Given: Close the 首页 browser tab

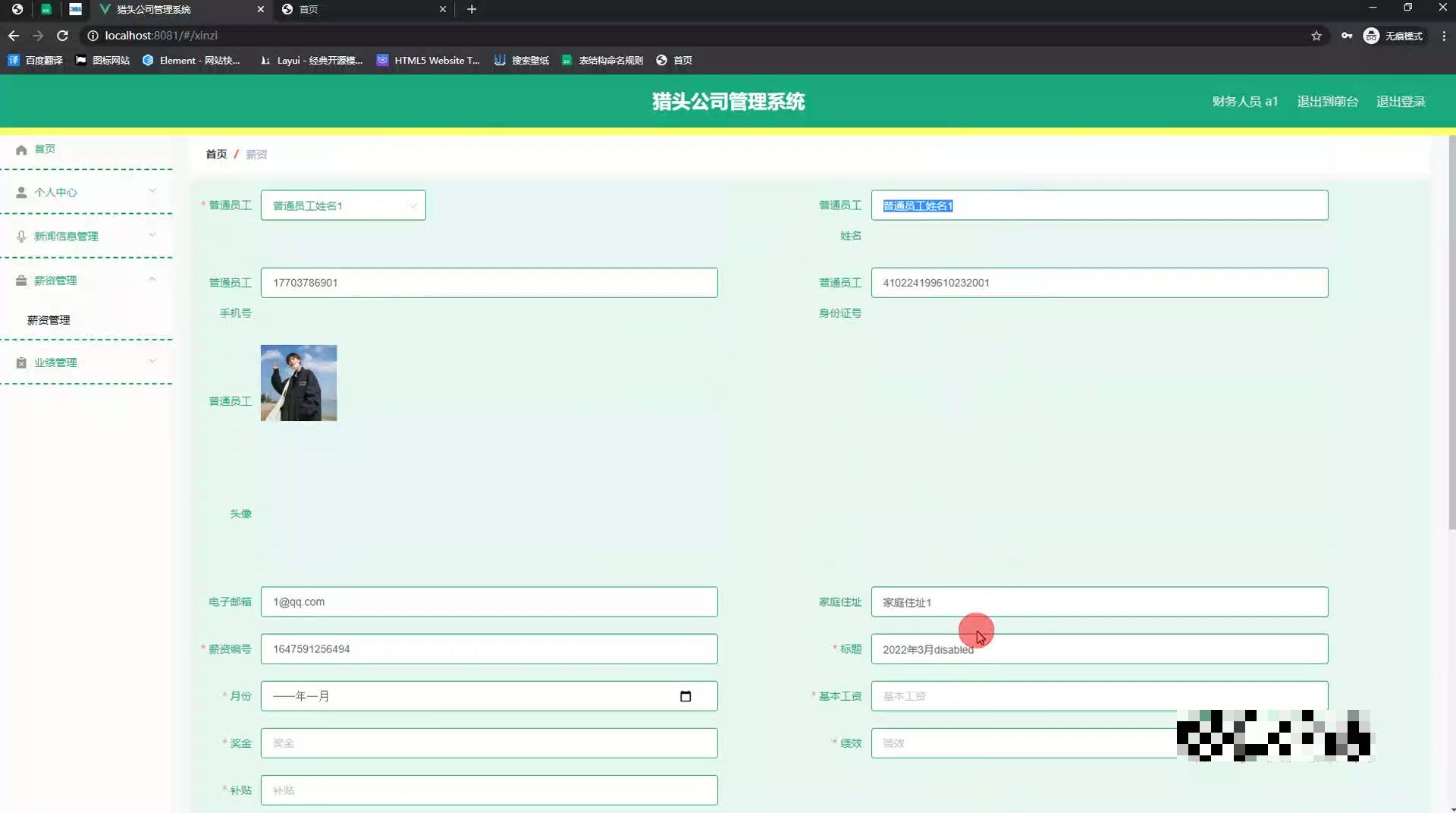Looking at the screenshot, I should click(x=443, y=9).
